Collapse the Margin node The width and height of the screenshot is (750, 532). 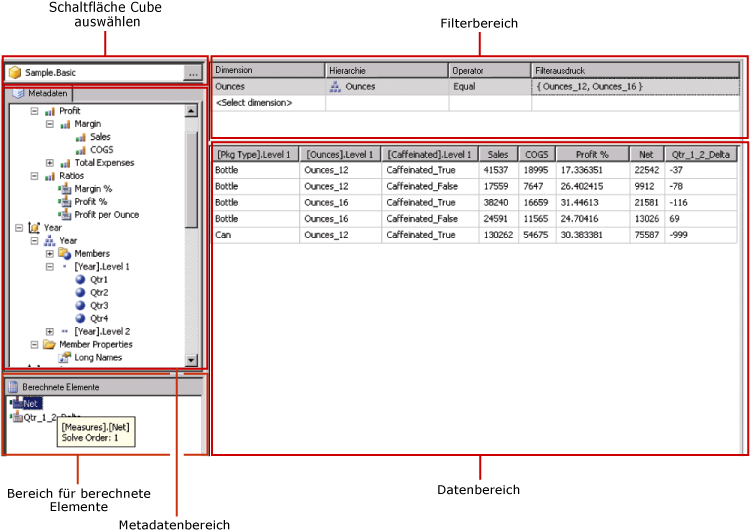(x=50, y=124)
